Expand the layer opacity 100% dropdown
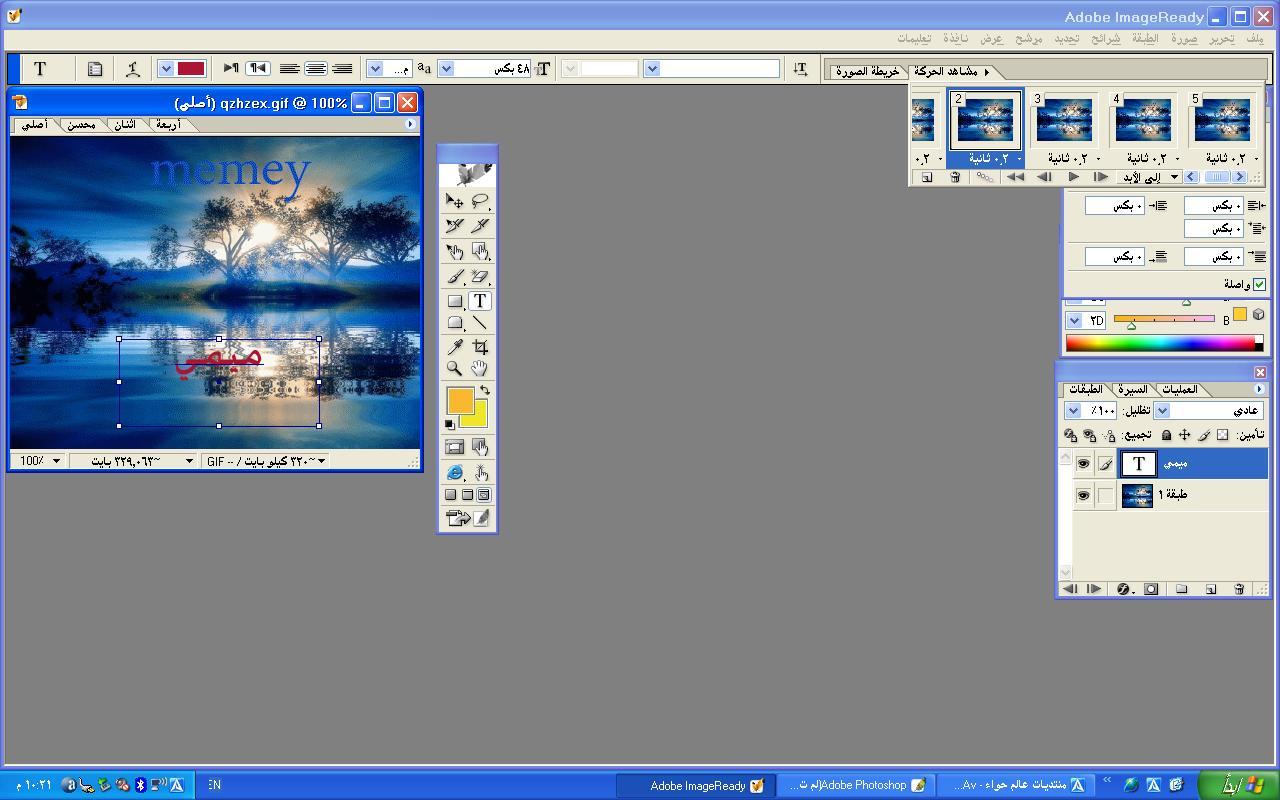 pyautogui.click(x=1073, y=411)
